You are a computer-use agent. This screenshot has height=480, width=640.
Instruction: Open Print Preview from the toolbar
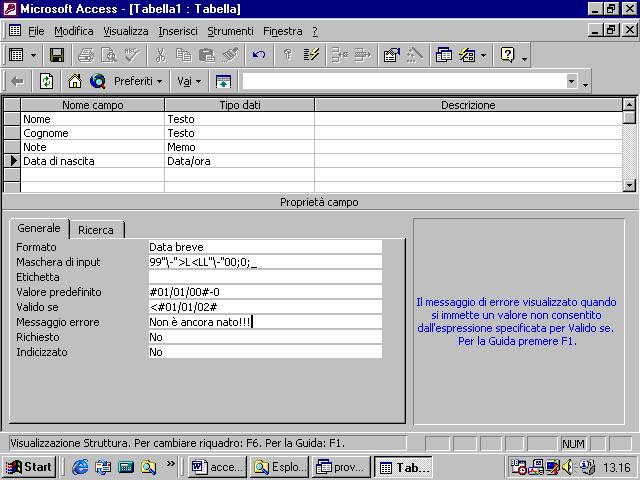click(x=109, y=55)
